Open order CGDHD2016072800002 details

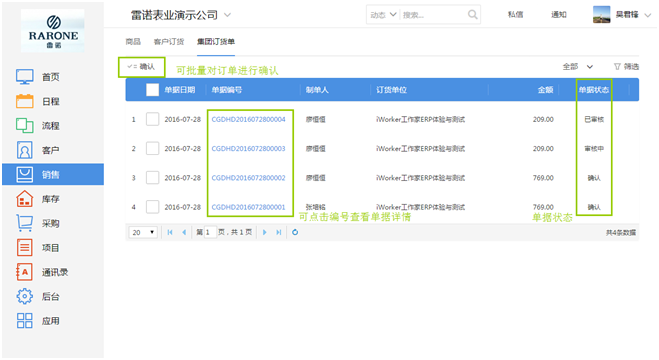point(248,178)
